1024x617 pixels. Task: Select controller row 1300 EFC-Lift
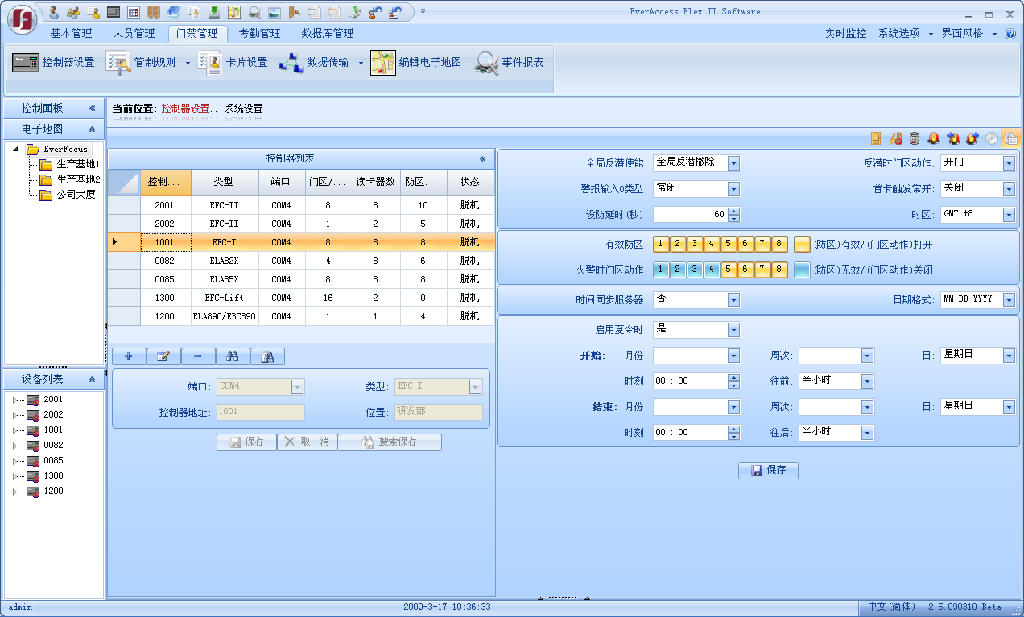(300, 298)
